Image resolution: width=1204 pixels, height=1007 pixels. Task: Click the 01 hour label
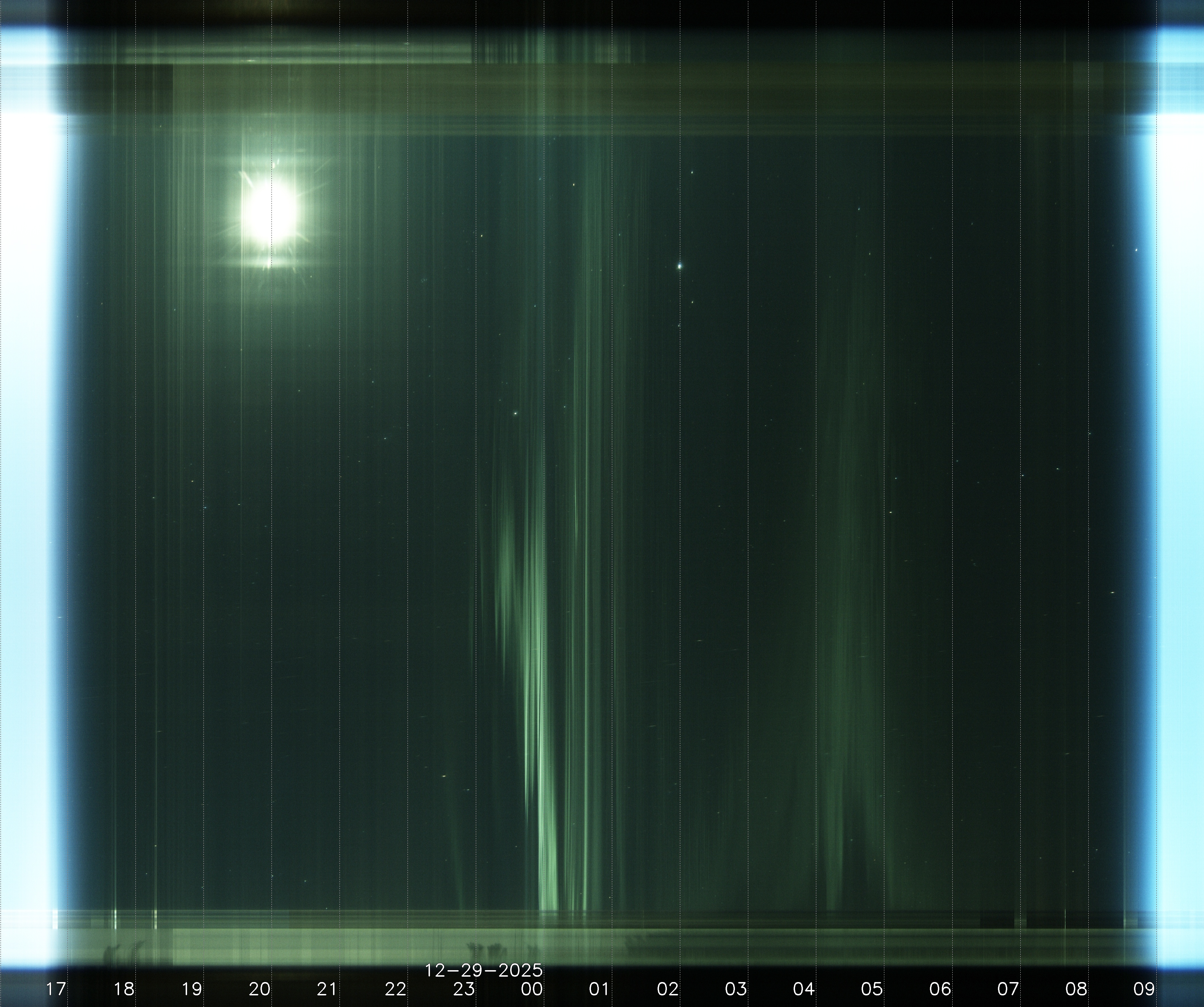tap(599, 989)
